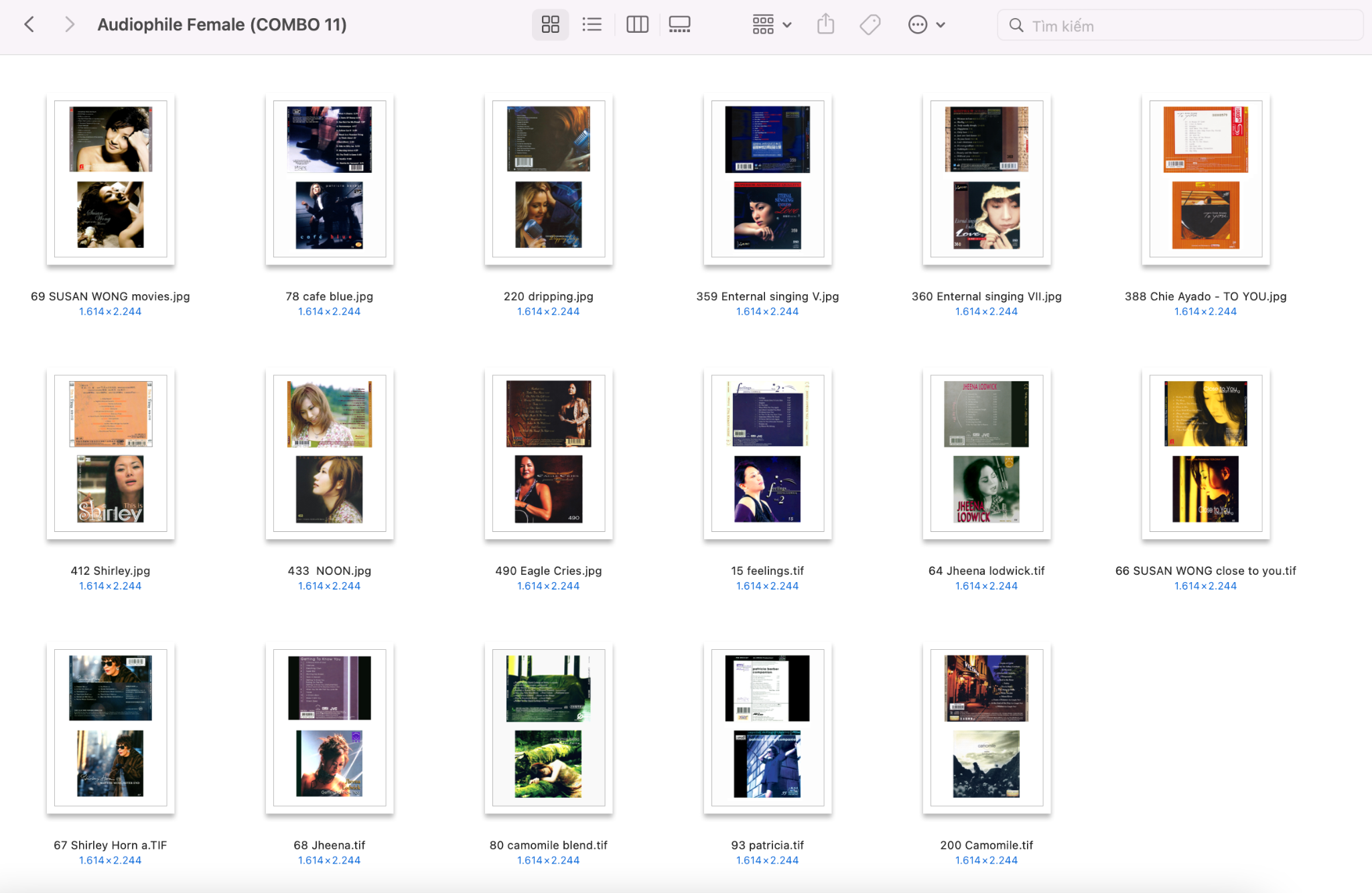
Task: Click the file name '220 dripping.jpg'
Action: tap(549, 296)
